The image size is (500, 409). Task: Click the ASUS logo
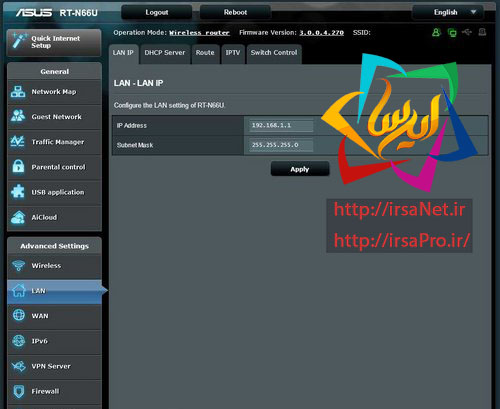[34, 13]
